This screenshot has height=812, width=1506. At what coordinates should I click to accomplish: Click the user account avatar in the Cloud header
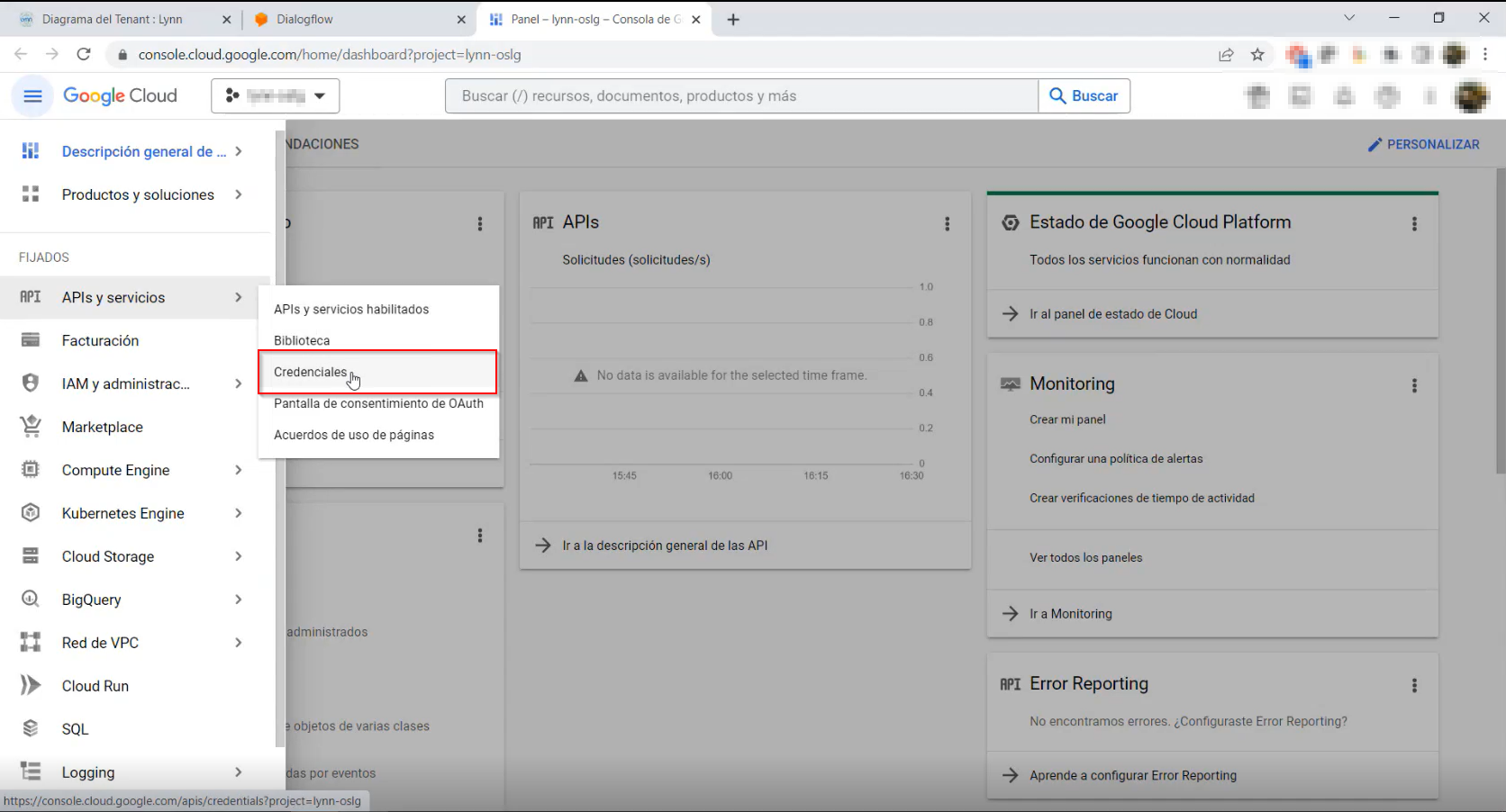tap(1472, 96)
